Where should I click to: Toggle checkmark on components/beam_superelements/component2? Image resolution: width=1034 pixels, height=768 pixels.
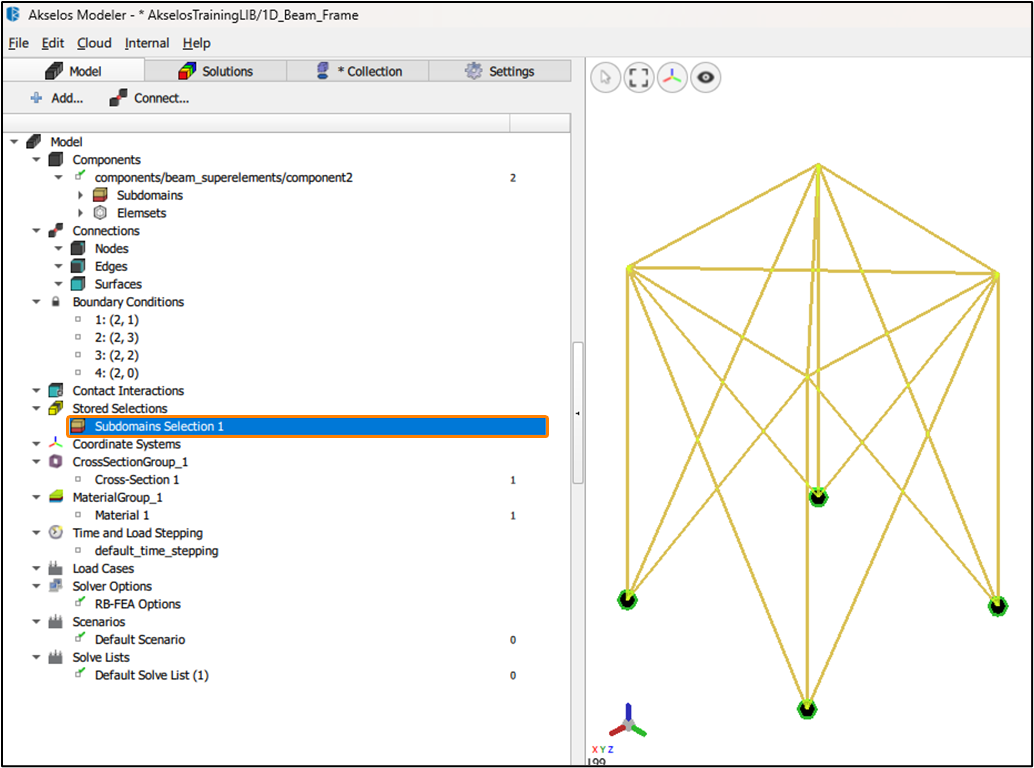pyautogui.click(x=79, y=176)
